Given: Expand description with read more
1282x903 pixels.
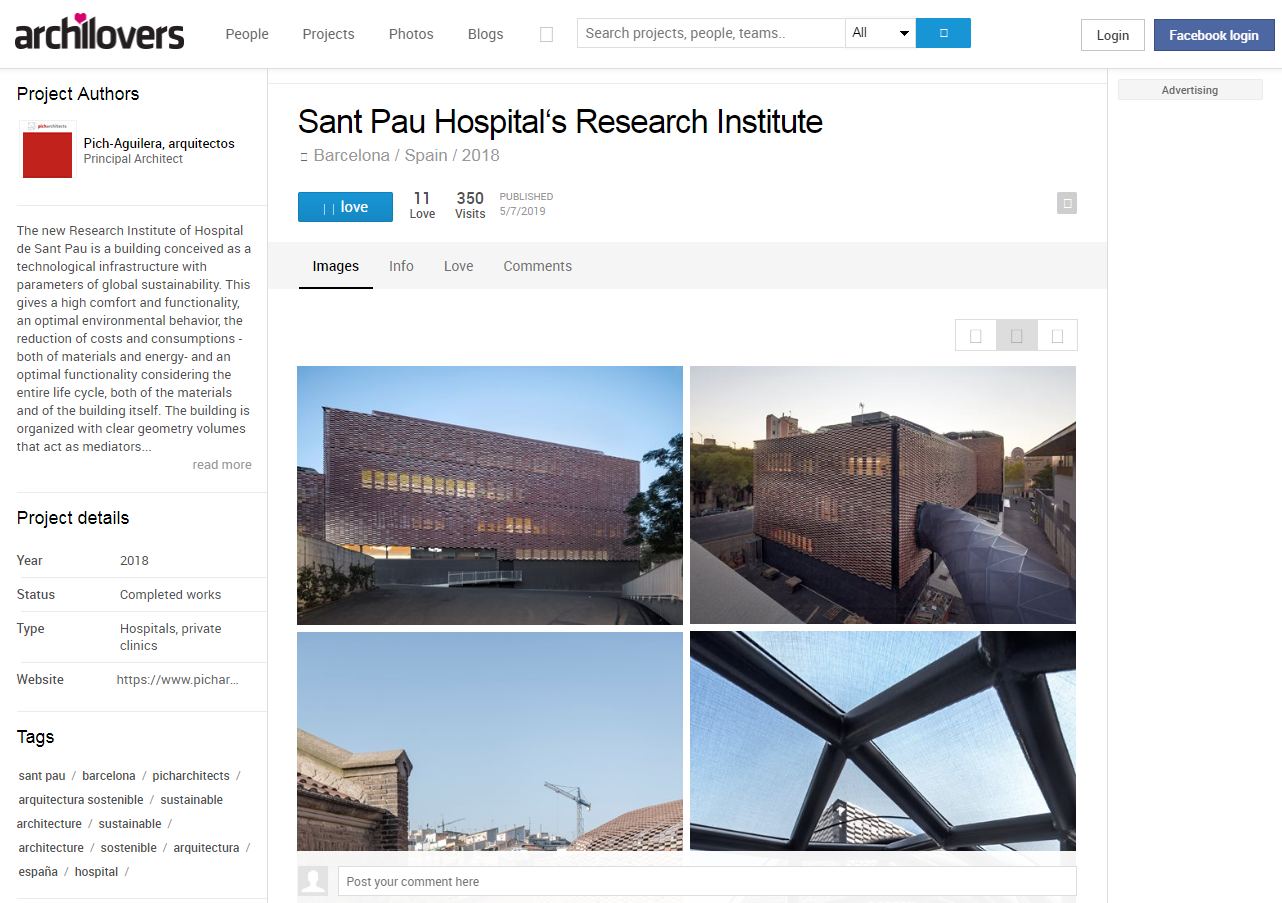Looking at the screenshot, I should tap(222, 465).
